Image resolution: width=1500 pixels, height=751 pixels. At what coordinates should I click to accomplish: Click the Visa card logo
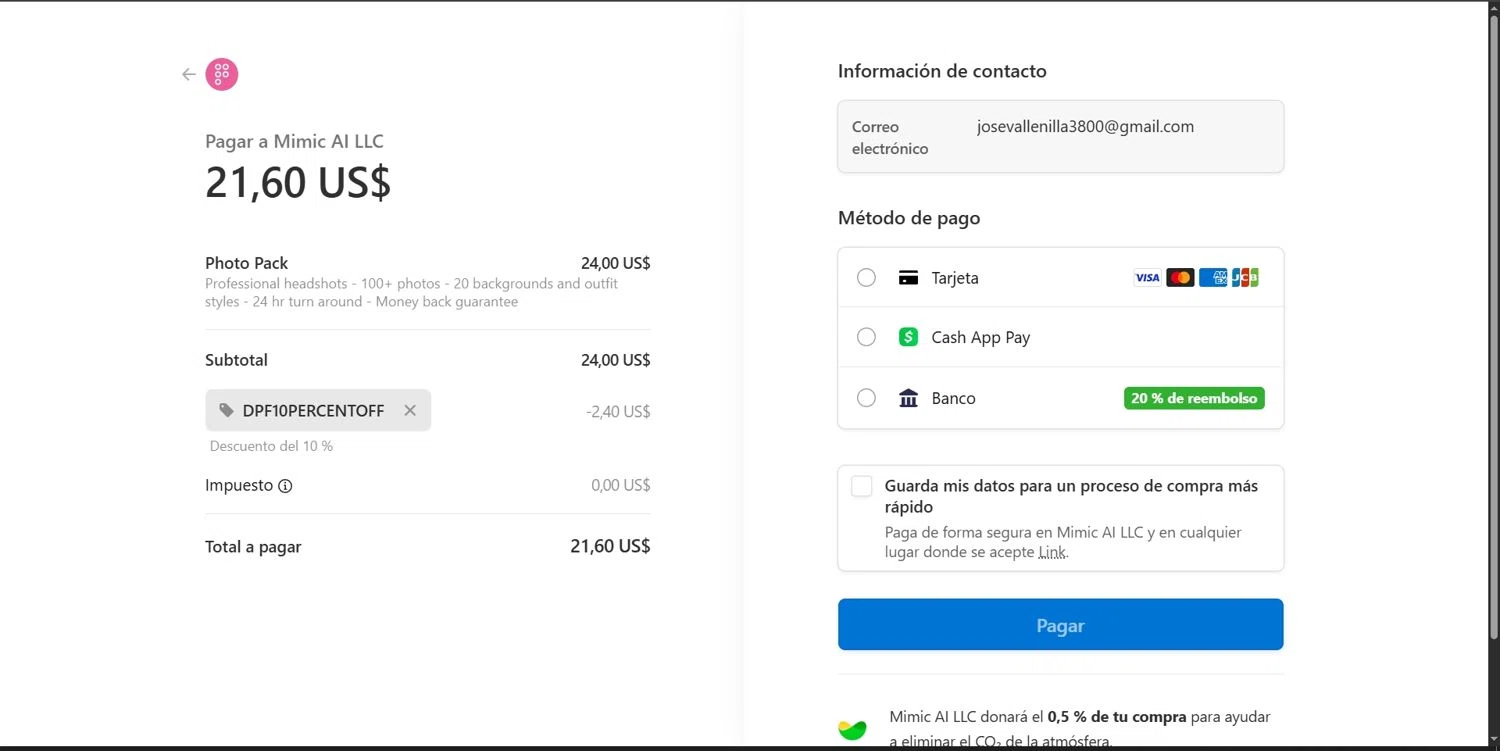click(1147, 277)
